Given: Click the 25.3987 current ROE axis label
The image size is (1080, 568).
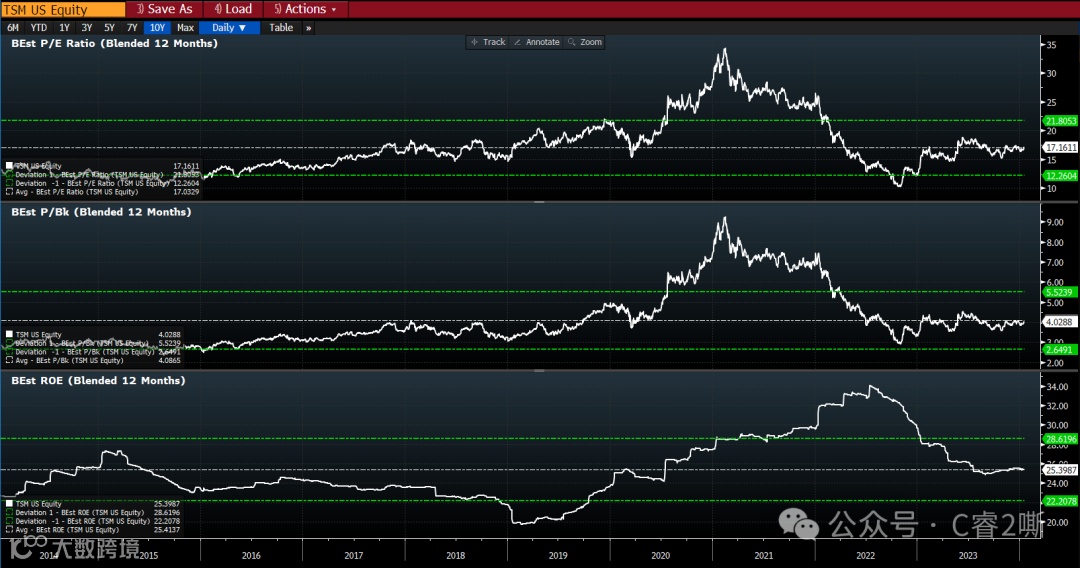Looking at the screenshot, I should tap(1060, 470).
